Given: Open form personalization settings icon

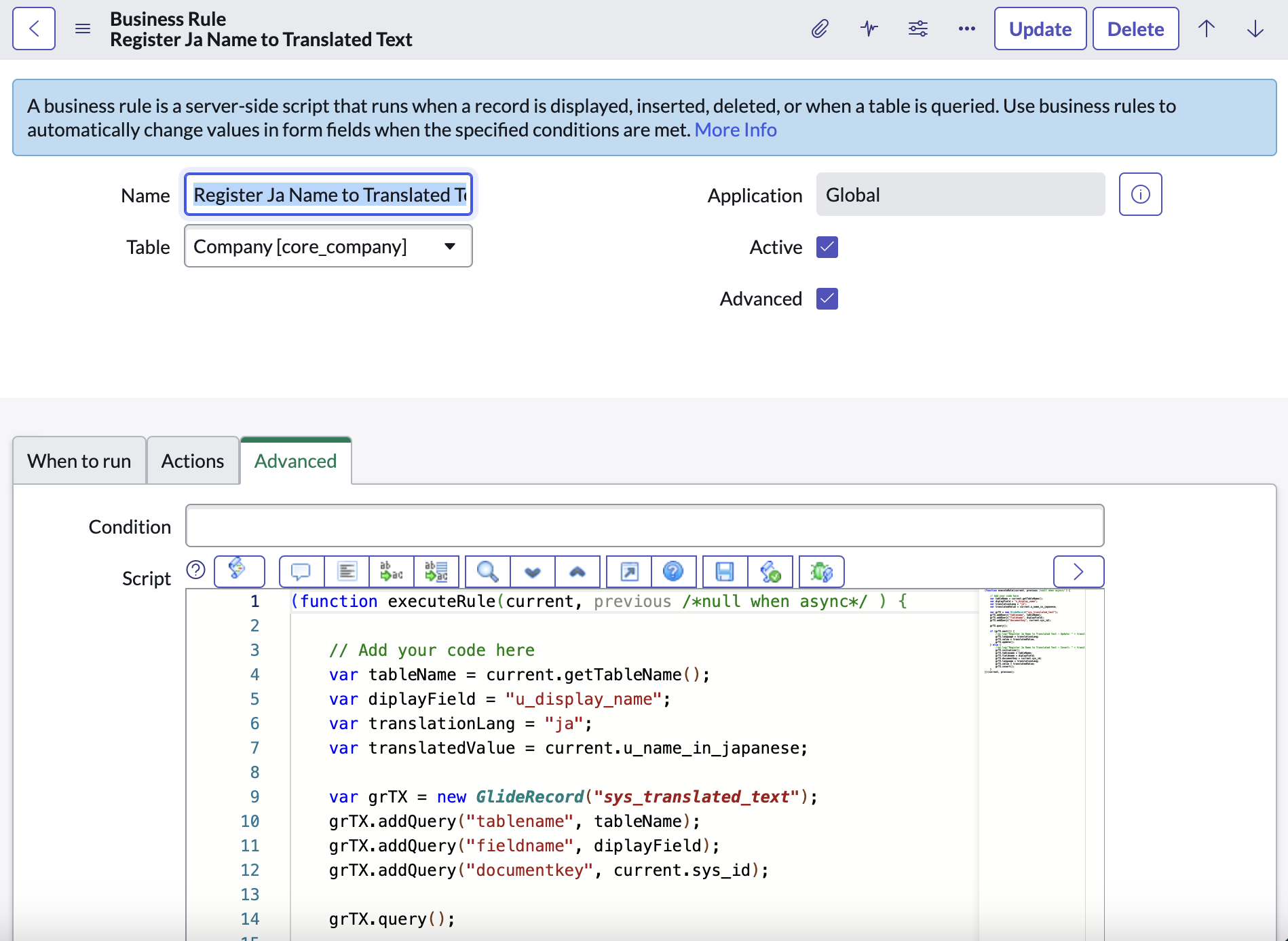Looking at the screenshot, I should pos(917,29).
